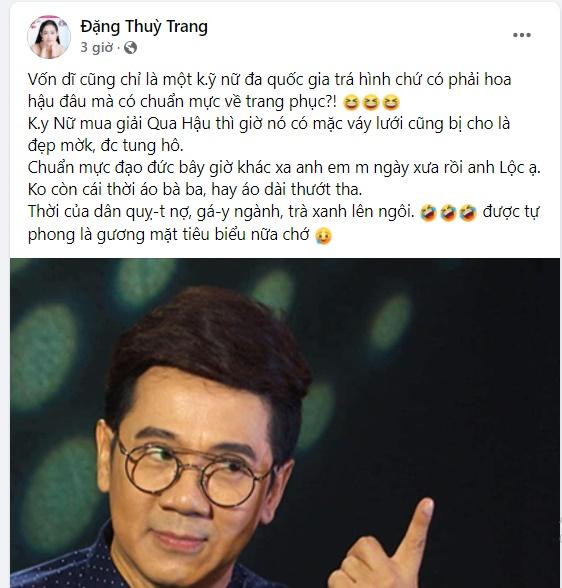The width and height of the screenshot is (562, 588).
Task: Click middle rolling-laugh emoji after "lên ngôi."
Action: (x=448, y=213)
